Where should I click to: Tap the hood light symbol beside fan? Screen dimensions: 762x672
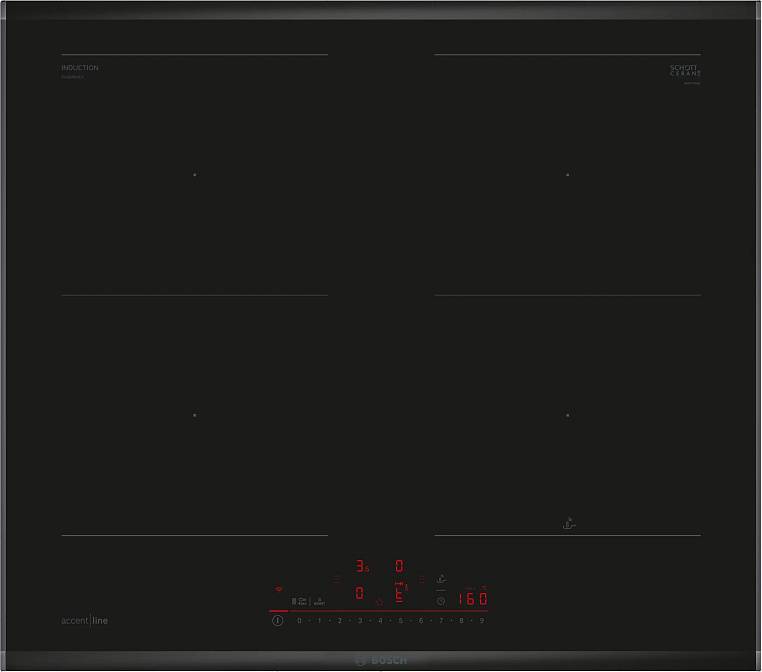(x=319, y=602)
